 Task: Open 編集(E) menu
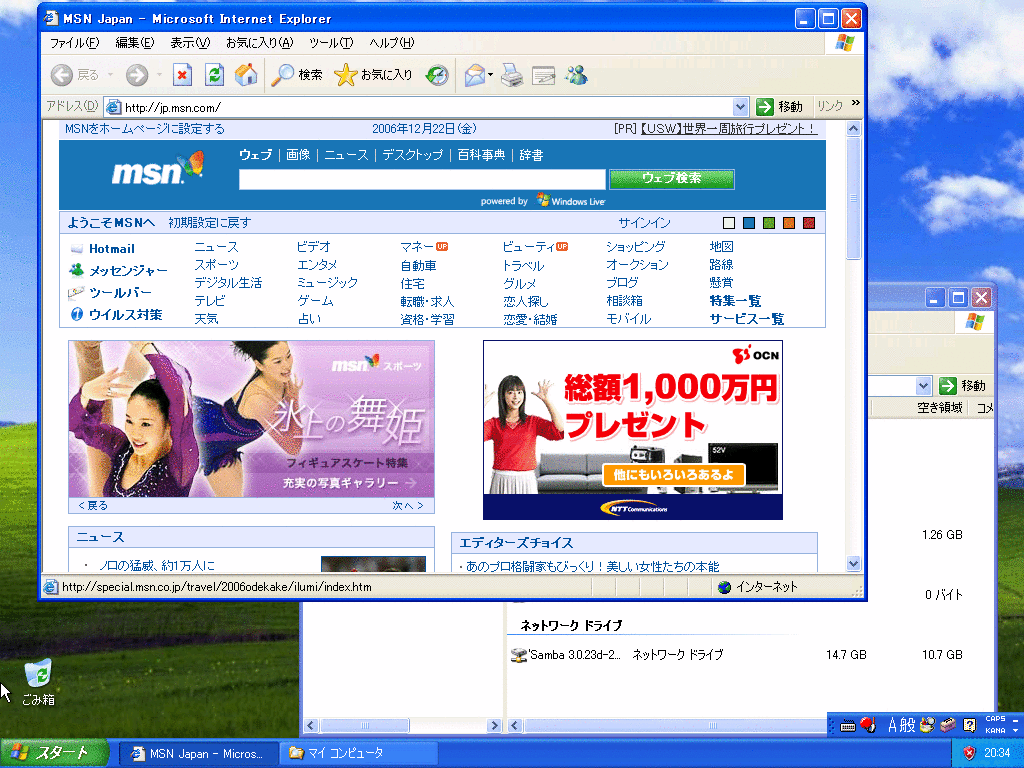coord(135,42)
